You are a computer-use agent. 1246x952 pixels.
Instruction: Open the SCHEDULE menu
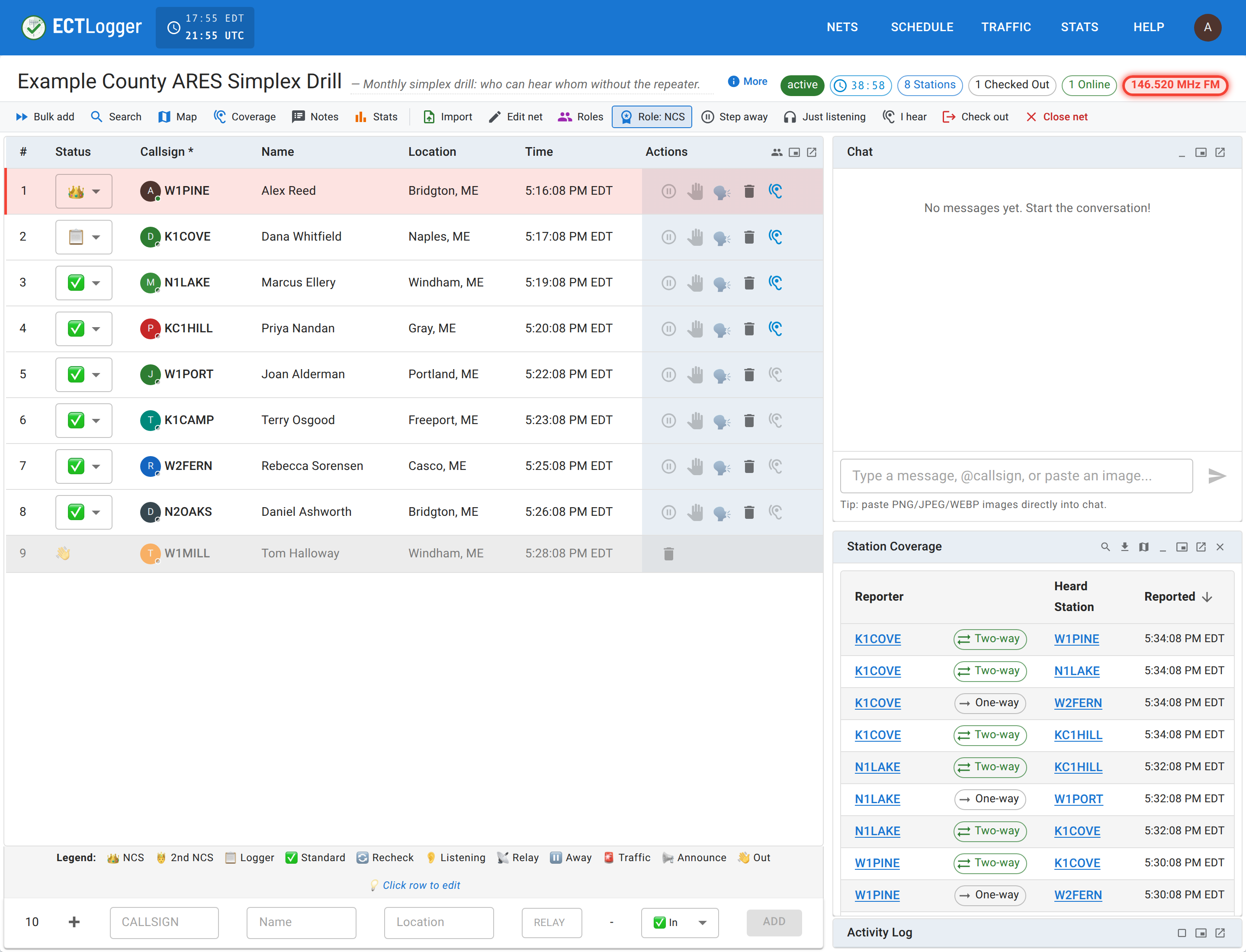922,27
